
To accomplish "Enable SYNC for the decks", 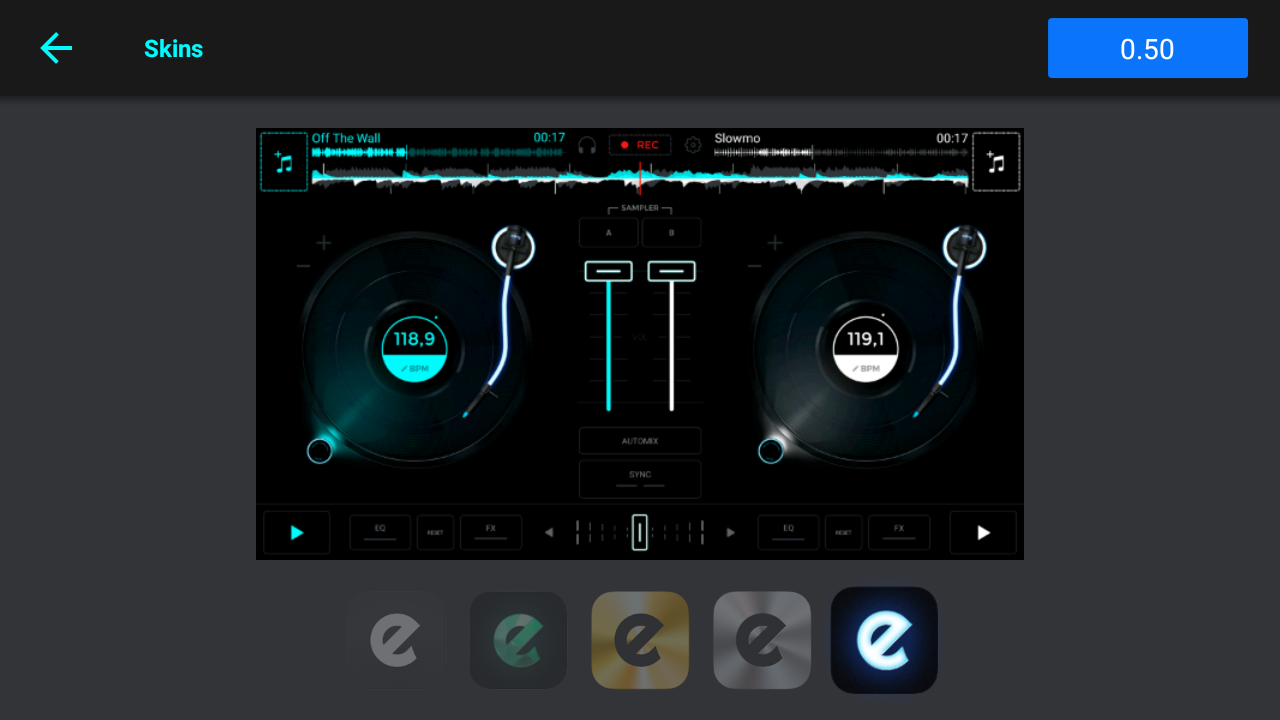I will [x=640, y=478].
